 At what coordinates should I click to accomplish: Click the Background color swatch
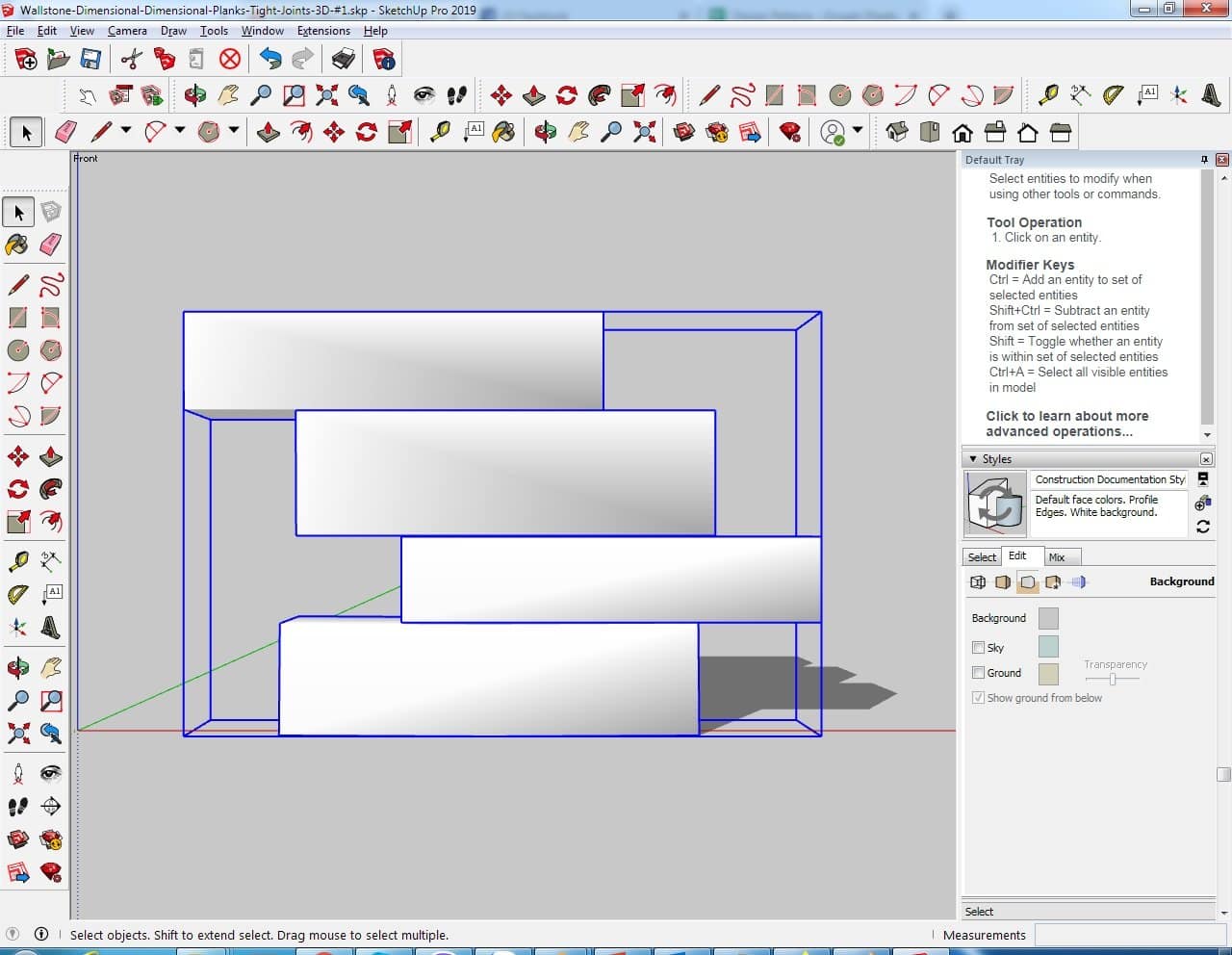point(1048,618)
